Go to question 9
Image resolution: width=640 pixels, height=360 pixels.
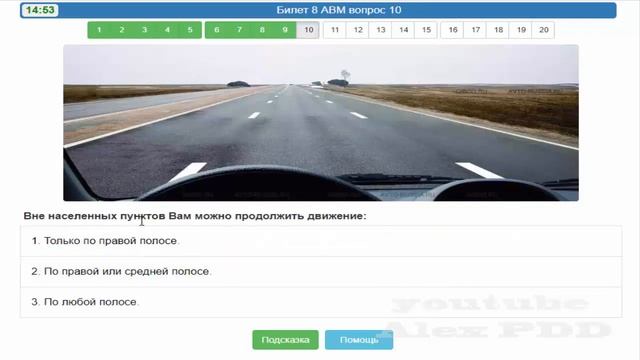[285, 30]
